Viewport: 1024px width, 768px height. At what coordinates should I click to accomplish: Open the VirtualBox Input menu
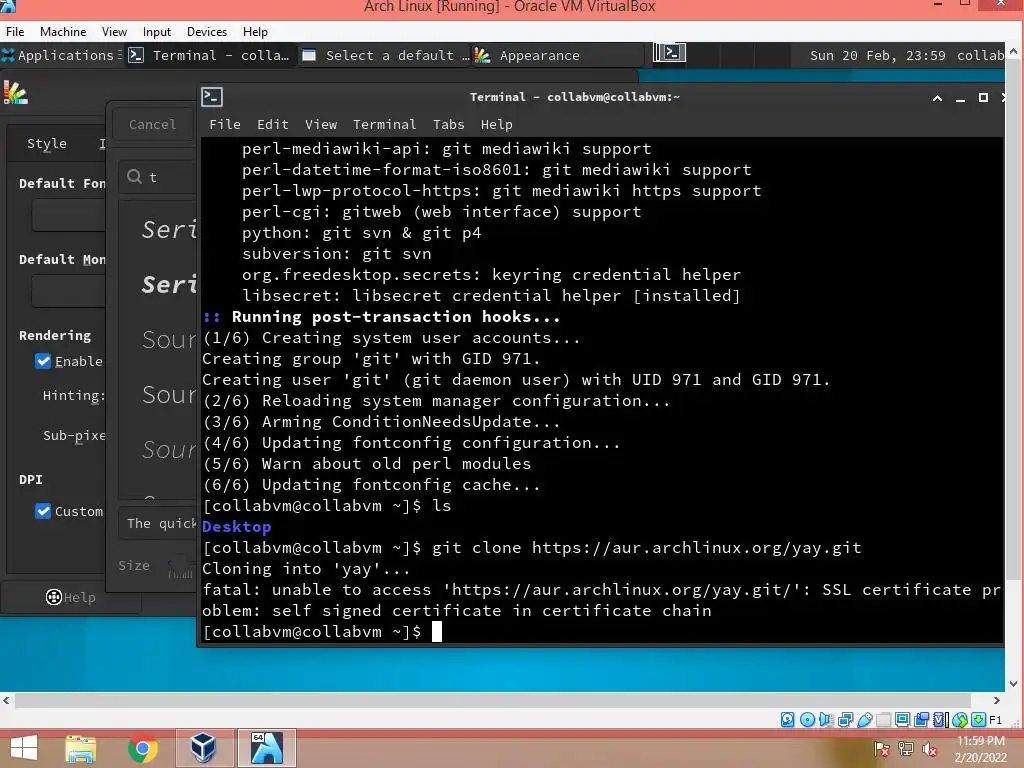tap(157, 31)
